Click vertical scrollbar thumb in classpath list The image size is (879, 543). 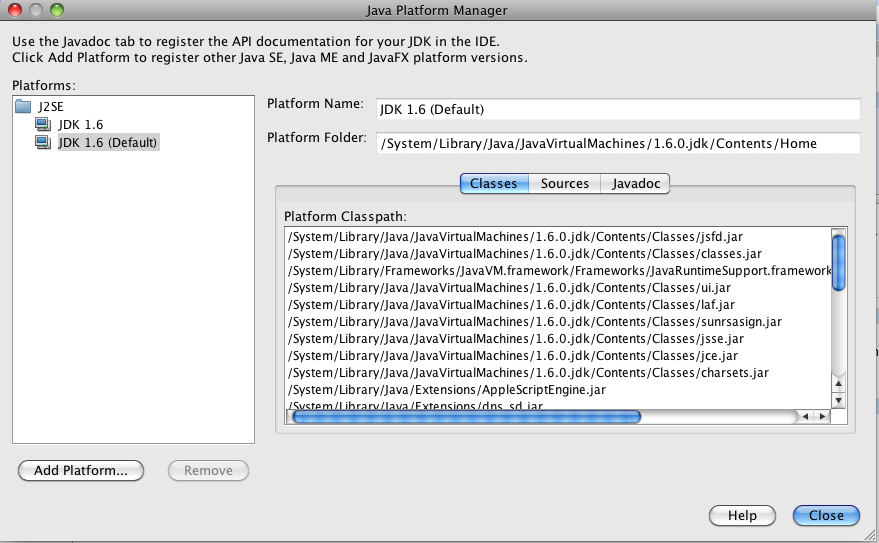839,262
